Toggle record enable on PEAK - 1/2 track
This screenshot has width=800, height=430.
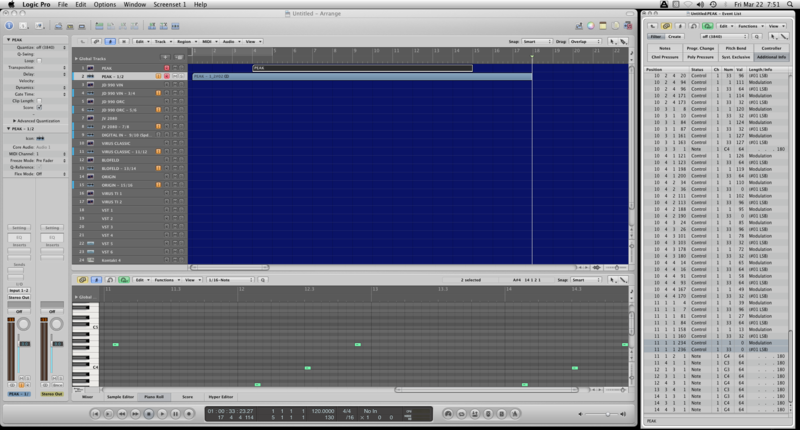(x=166, y=76)
